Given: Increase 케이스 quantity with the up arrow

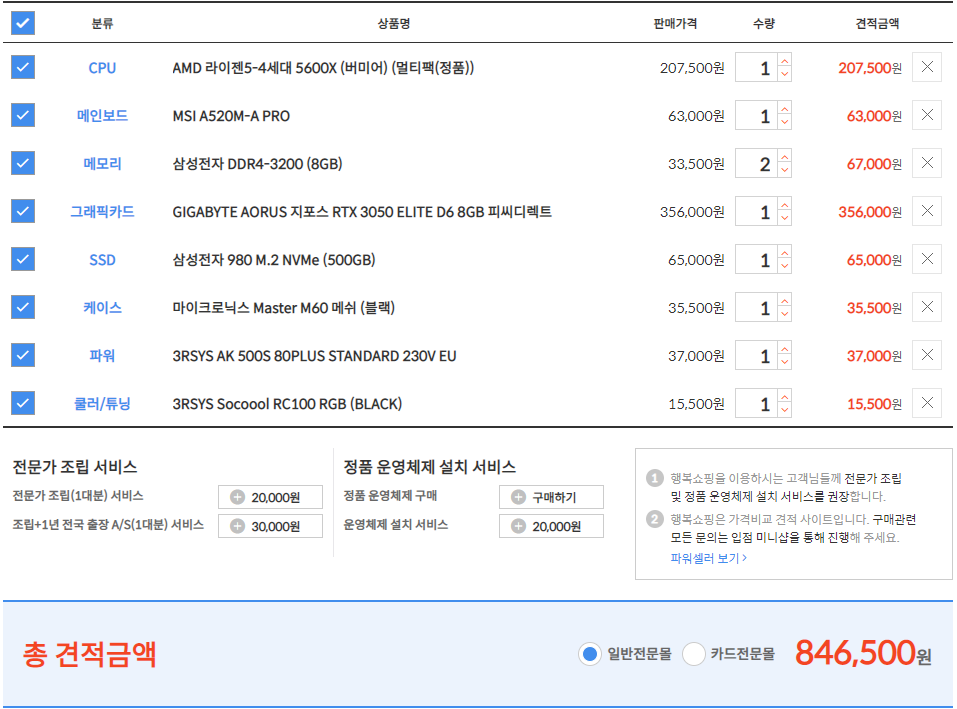Looking at the screenshot, I should 785,300.
